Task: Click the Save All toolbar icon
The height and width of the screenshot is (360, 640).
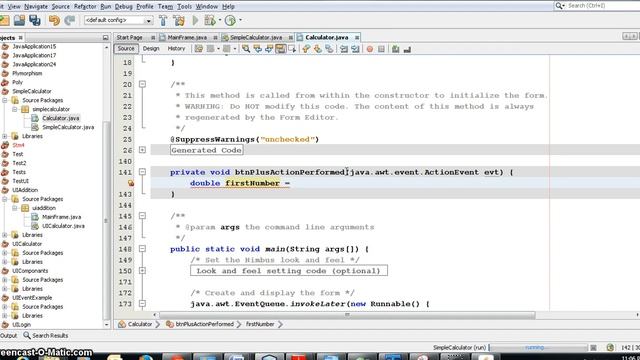Action: click(34, 20)
